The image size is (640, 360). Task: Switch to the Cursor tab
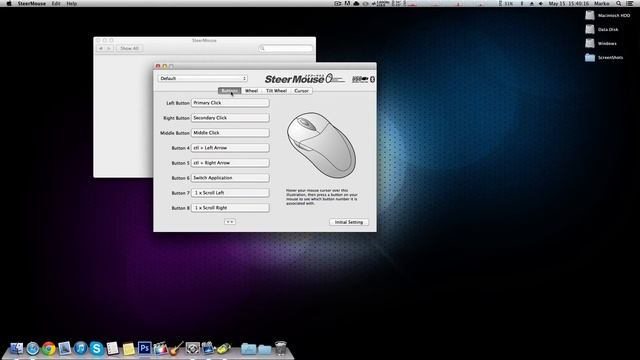(x=302, y=91)
